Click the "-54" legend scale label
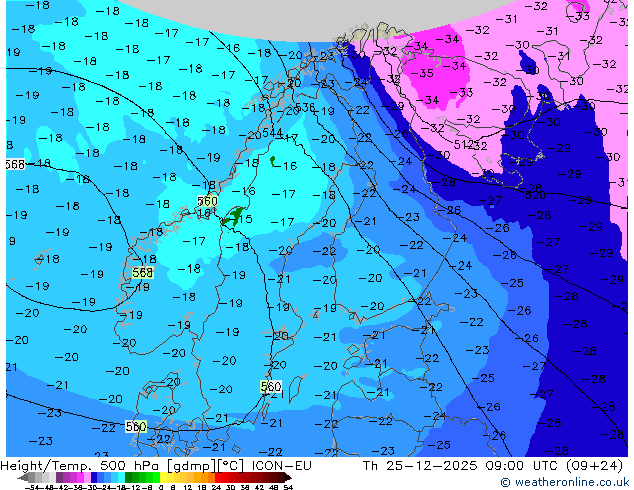Viewport: 634px width, 490px height. point(31,487)
